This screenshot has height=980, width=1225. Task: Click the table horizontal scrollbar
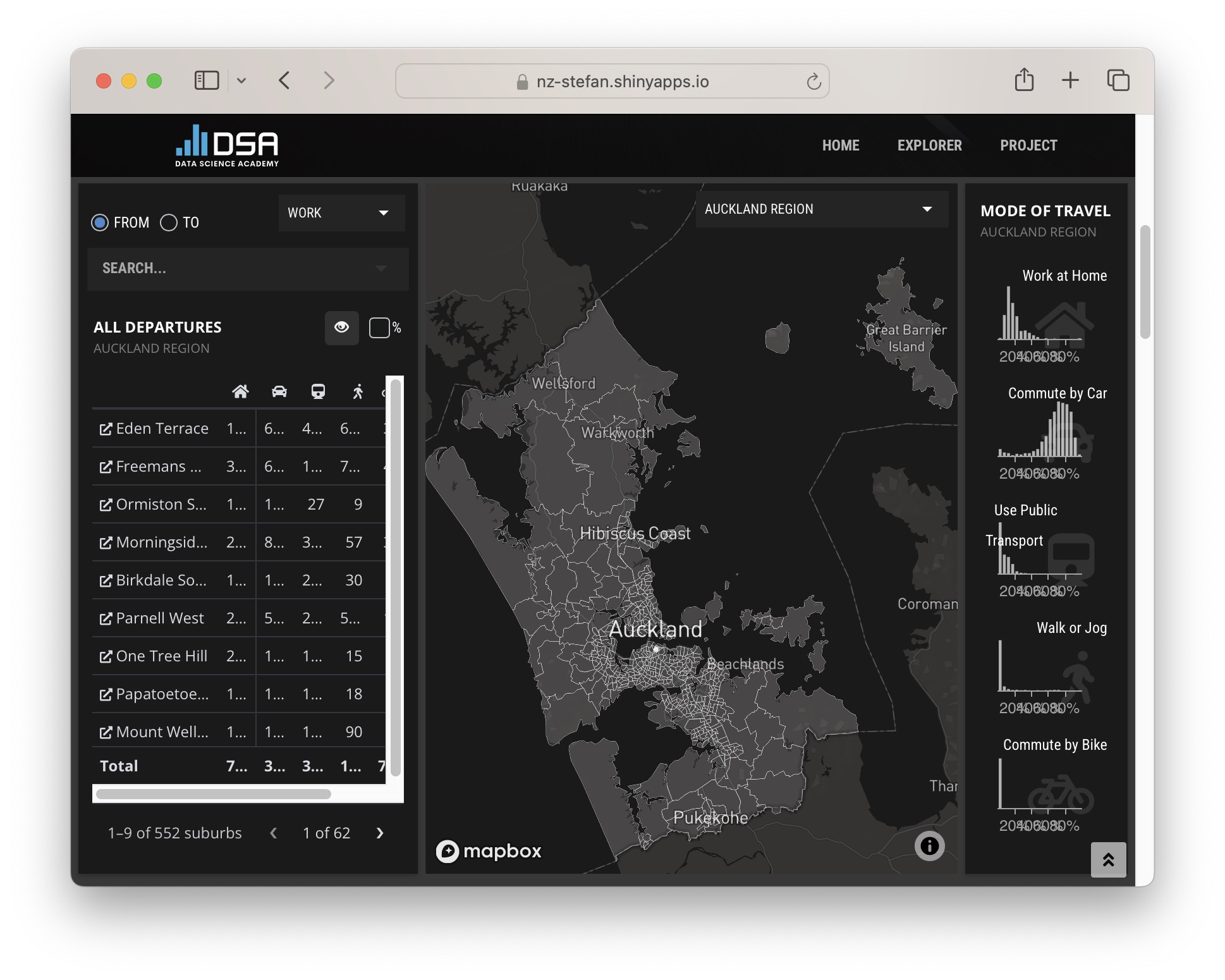tap(214, 794)
